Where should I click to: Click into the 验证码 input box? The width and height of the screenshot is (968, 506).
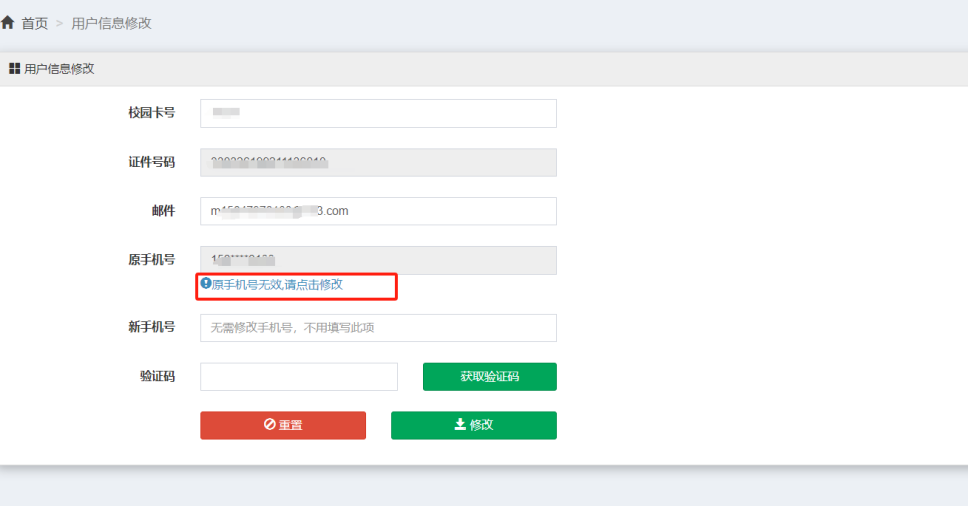(x=298, y=377)
